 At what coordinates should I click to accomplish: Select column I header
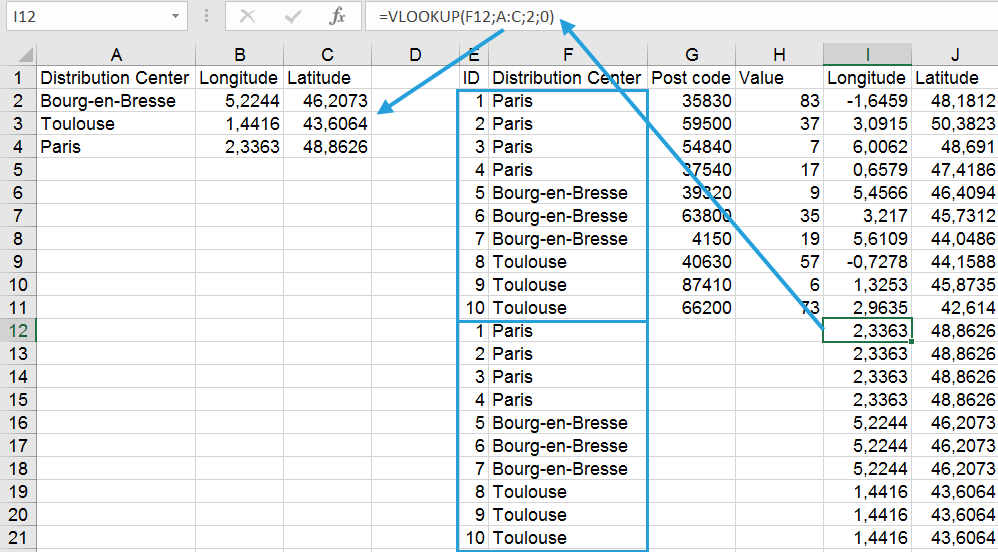(868, 55)
